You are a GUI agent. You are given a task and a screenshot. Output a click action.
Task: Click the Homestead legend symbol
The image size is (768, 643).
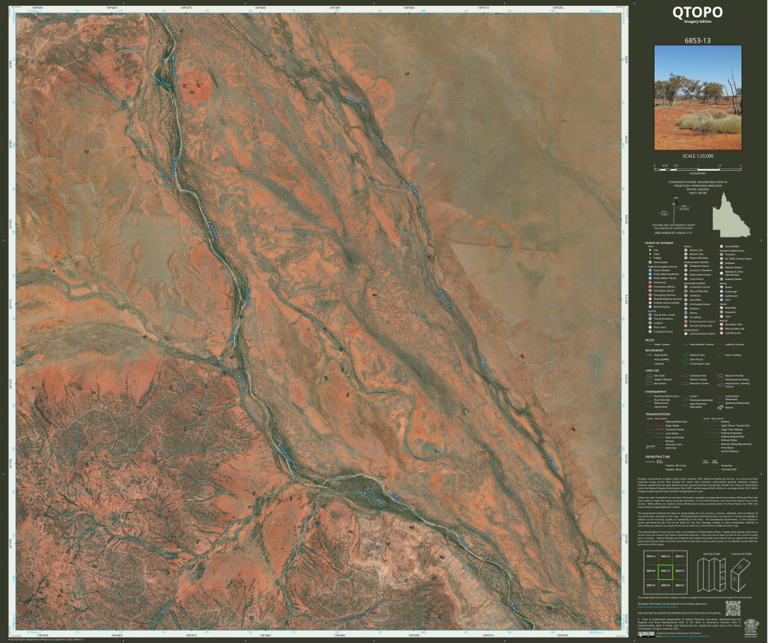click(650, 262)
